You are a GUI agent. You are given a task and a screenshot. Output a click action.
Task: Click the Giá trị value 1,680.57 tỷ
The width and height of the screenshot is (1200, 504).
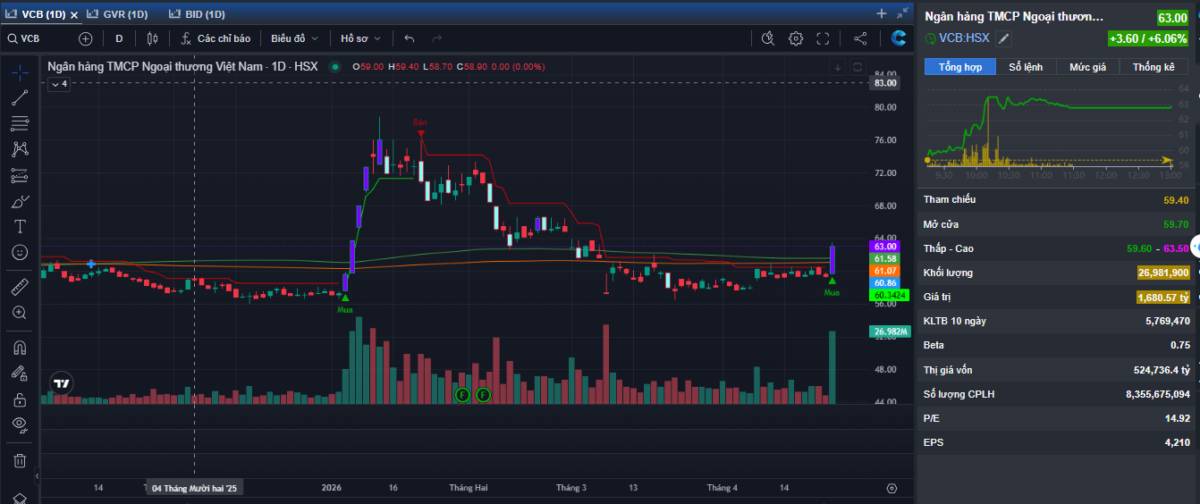(x=1162, y=297)
